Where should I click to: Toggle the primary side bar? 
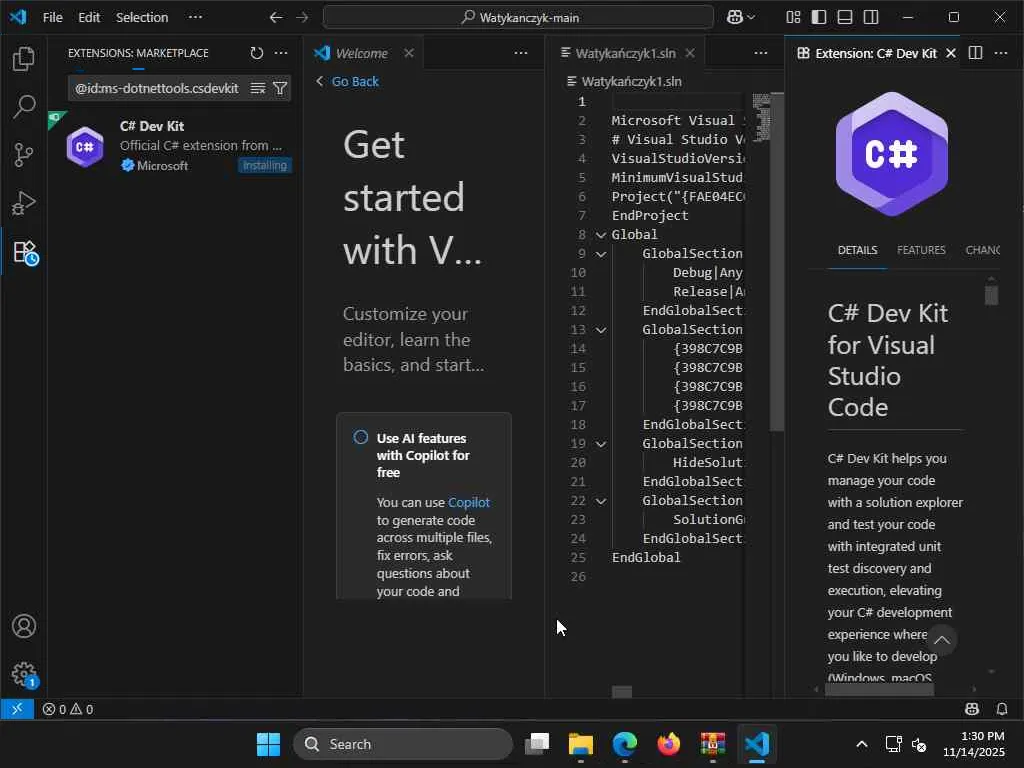[x=819, y=18]
